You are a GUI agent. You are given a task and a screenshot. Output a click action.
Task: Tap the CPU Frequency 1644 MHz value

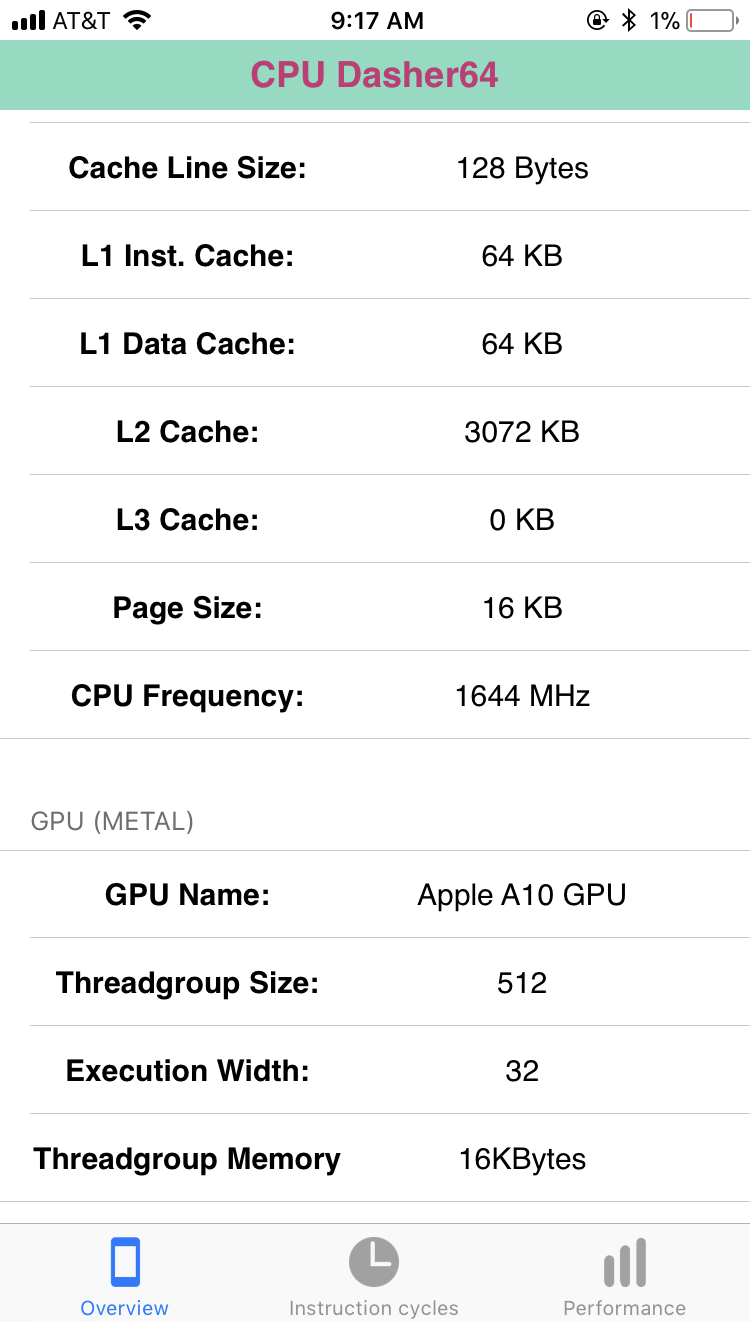coord(522,696)
